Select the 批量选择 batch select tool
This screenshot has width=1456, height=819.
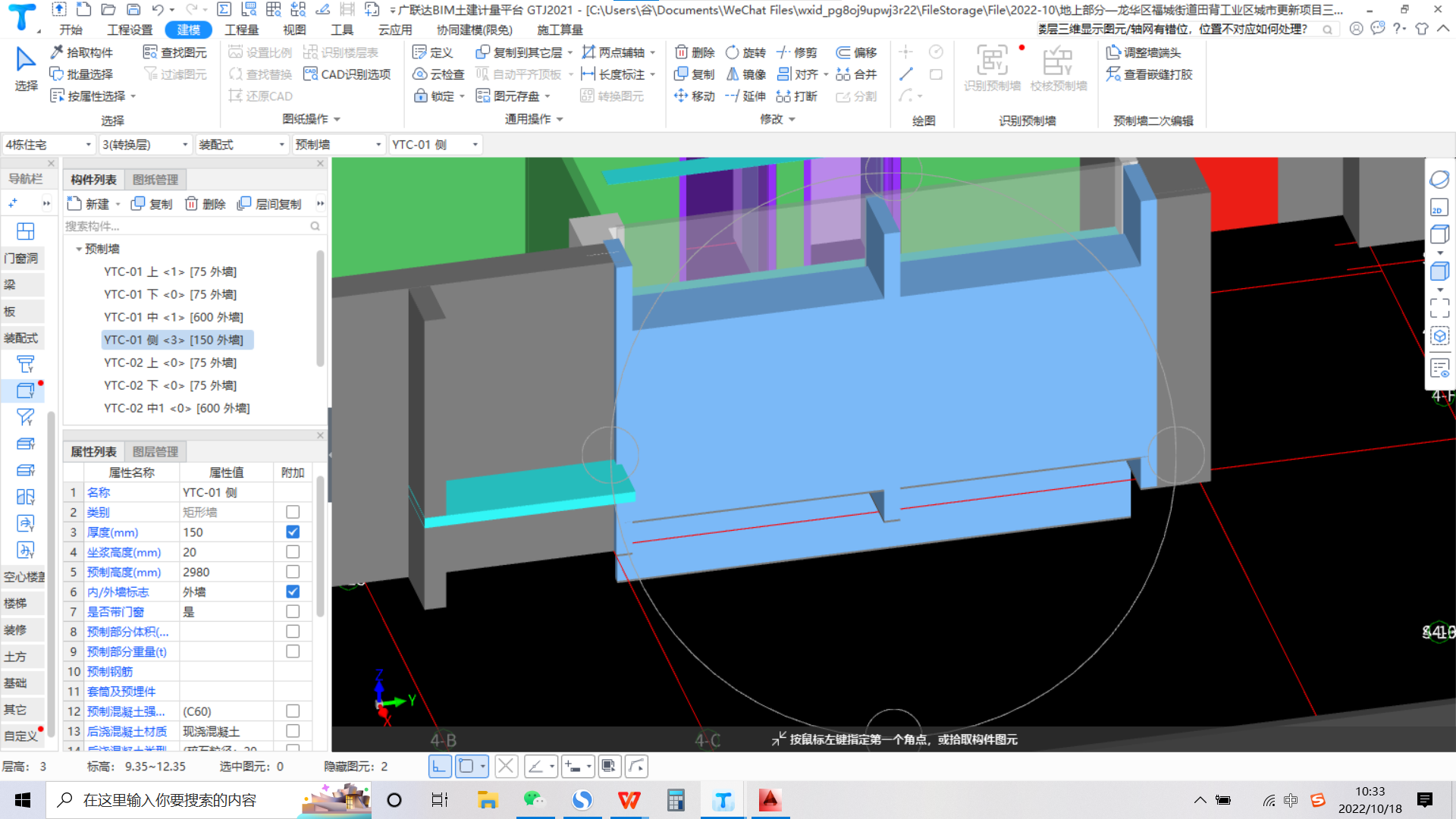coord(81,74)
